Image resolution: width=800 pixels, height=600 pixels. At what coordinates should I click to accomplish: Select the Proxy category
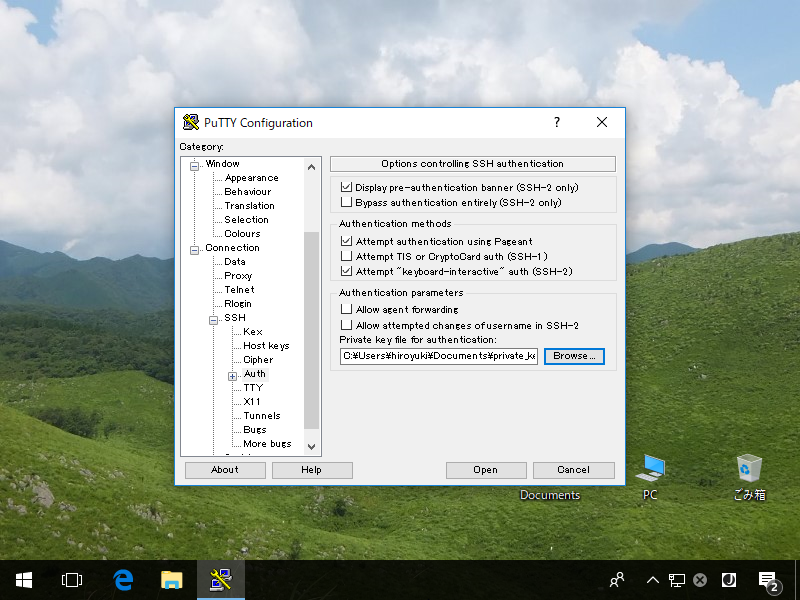[x=240, y=275]
